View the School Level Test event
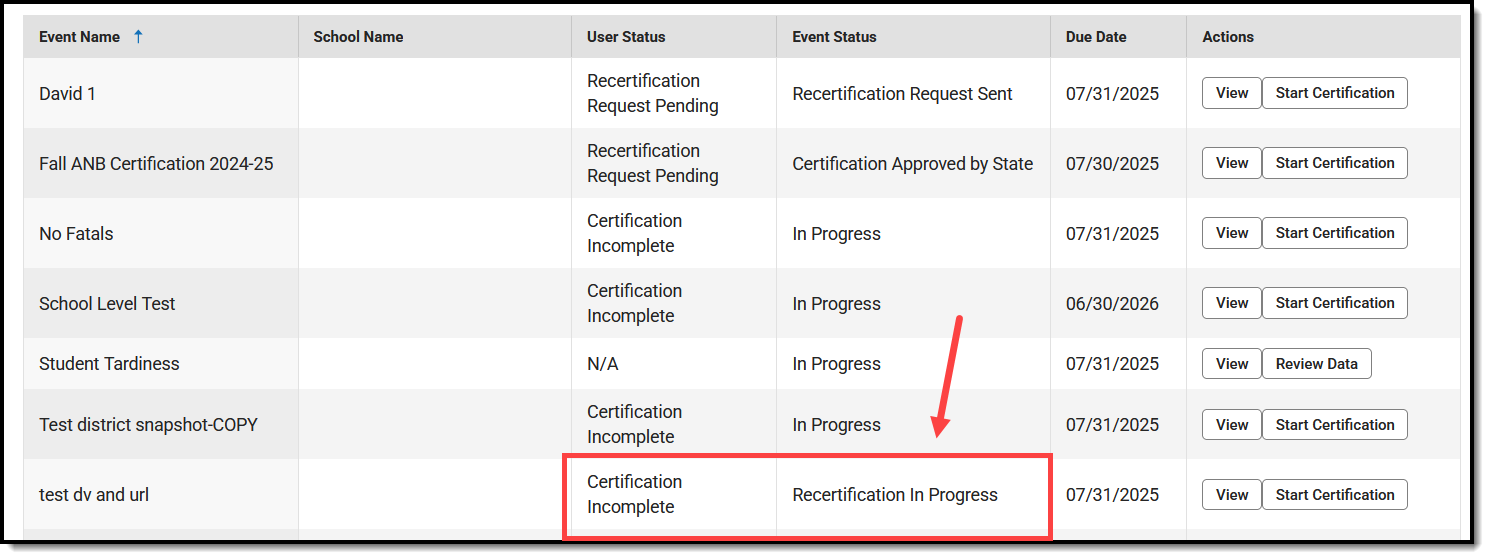 pos(1232,303)
